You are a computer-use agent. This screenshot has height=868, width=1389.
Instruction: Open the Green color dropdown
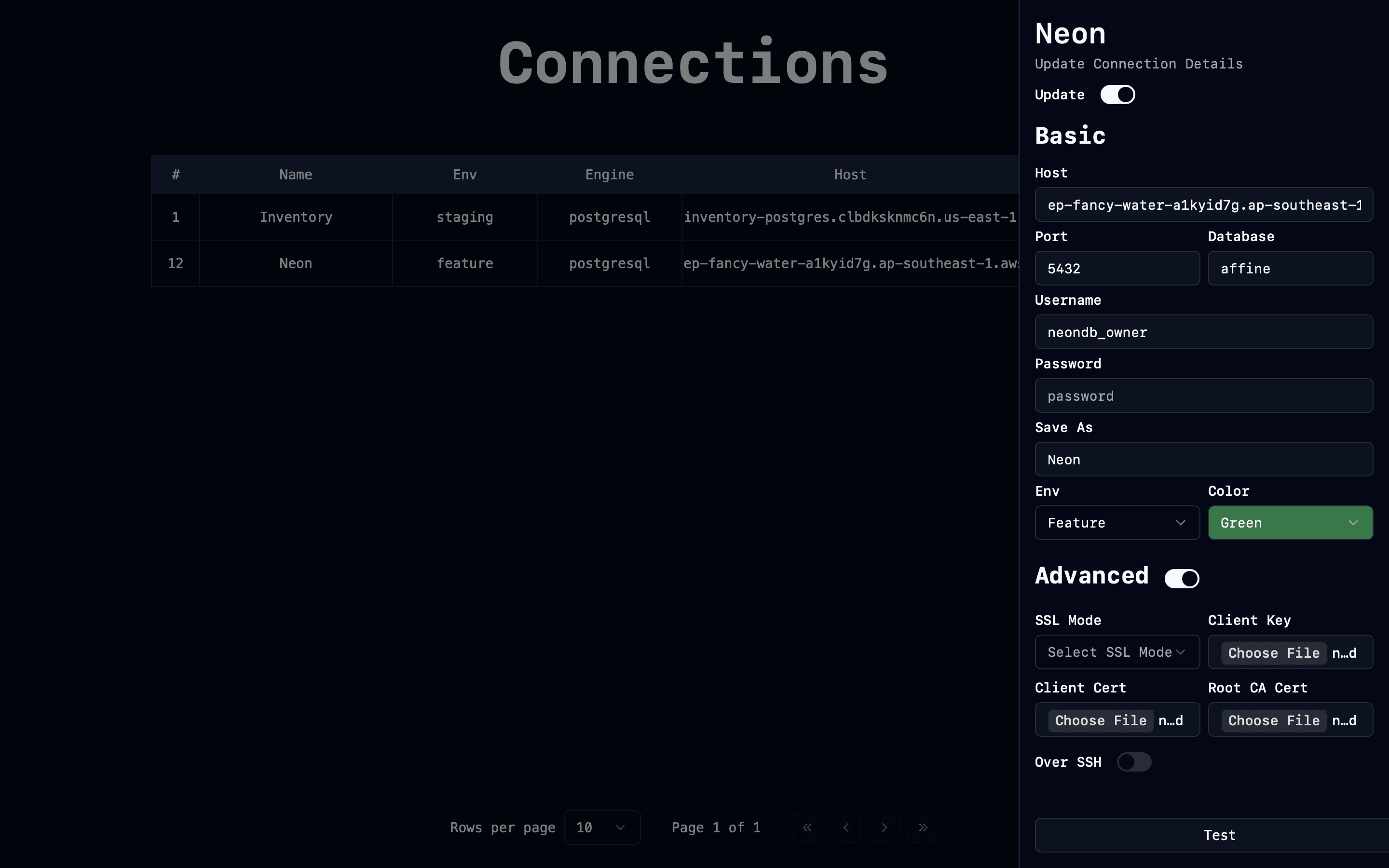(1290, 522)
